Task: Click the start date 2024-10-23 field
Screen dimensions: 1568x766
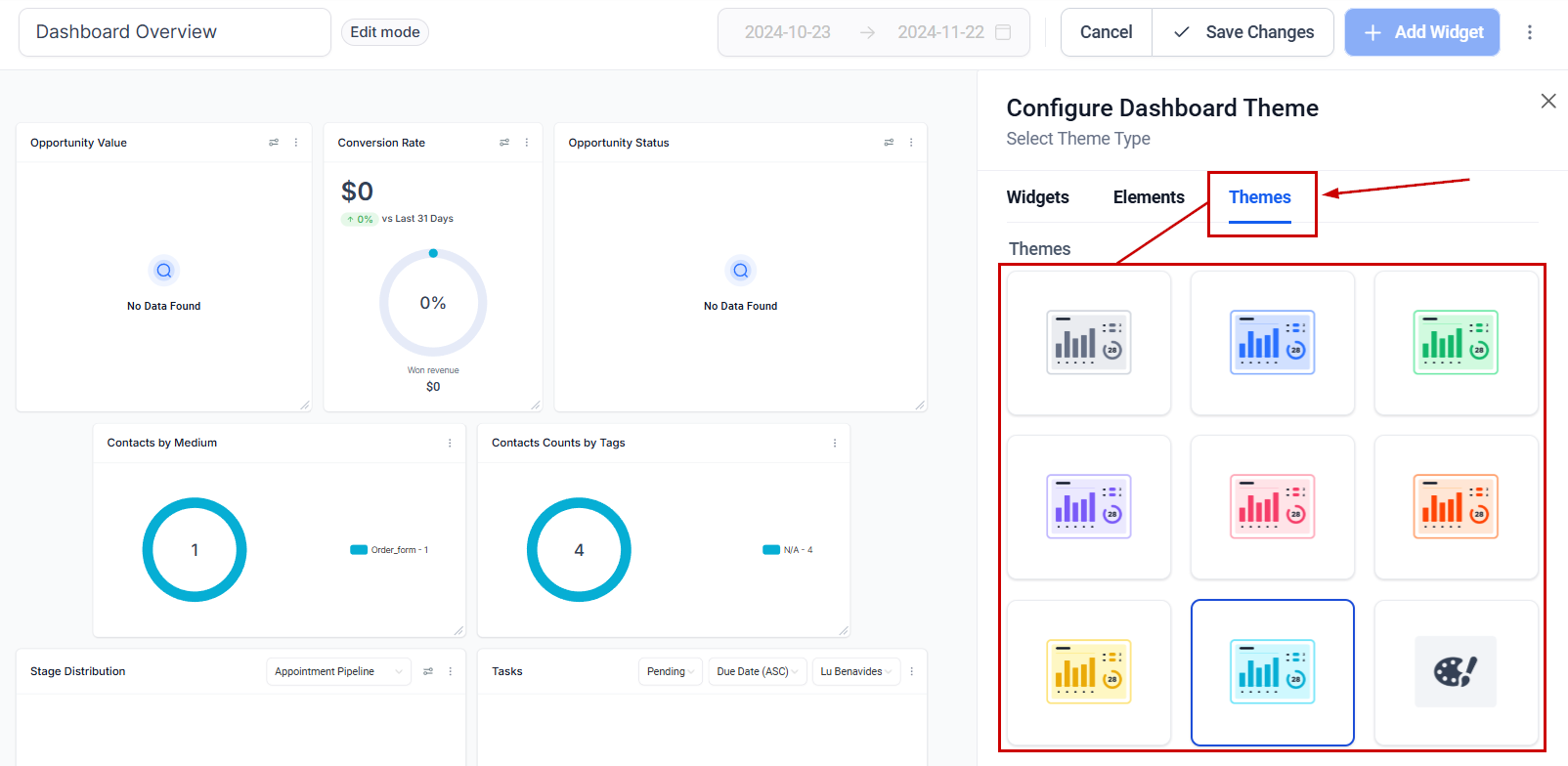Action: (x=788, y=32)
